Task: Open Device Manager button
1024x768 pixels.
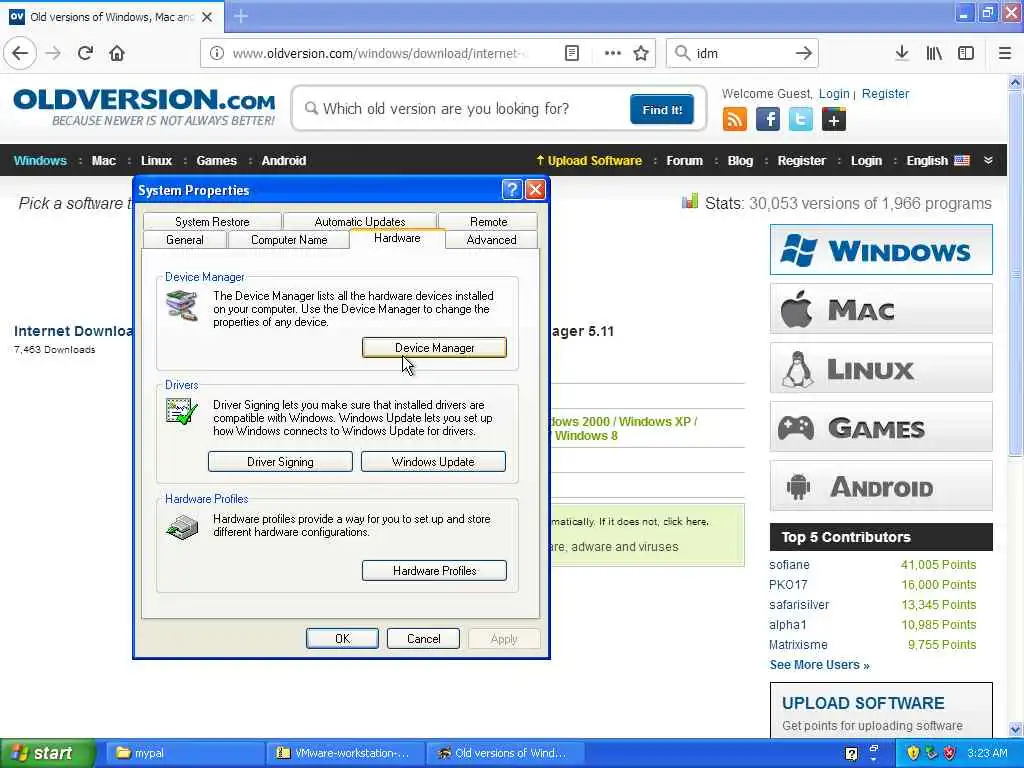Action: (434, 348)
